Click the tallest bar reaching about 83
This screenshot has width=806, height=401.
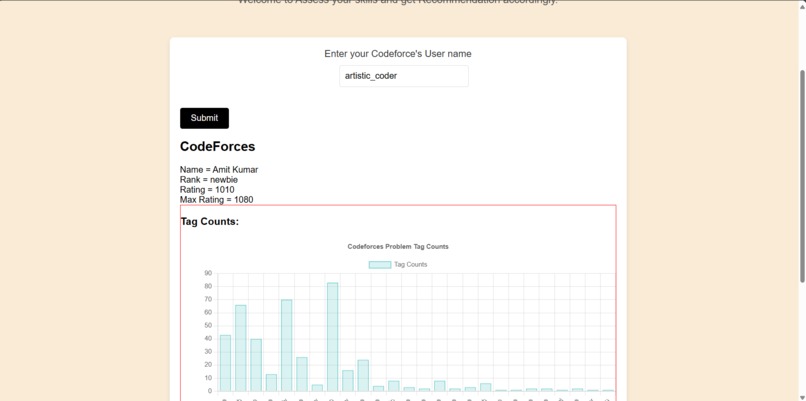pyautogui.click(x=333, y=337)
